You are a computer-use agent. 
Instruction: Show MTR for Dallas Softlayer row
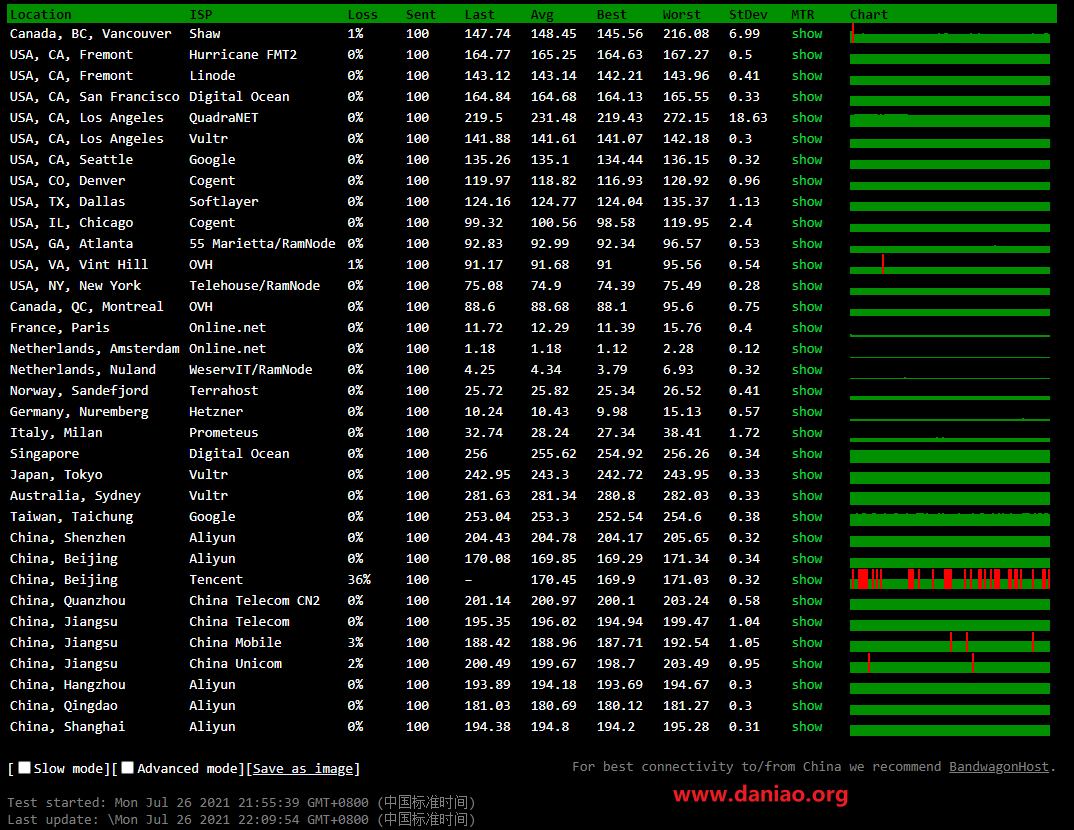point(807,201)
